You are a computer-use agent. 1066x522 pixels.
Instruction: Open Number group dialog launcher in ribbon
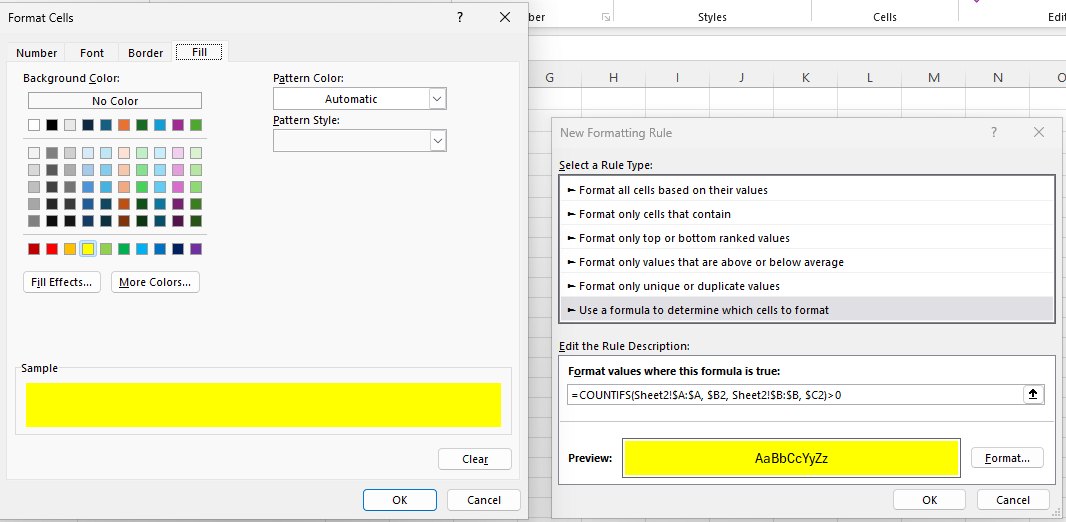(606, 17)
